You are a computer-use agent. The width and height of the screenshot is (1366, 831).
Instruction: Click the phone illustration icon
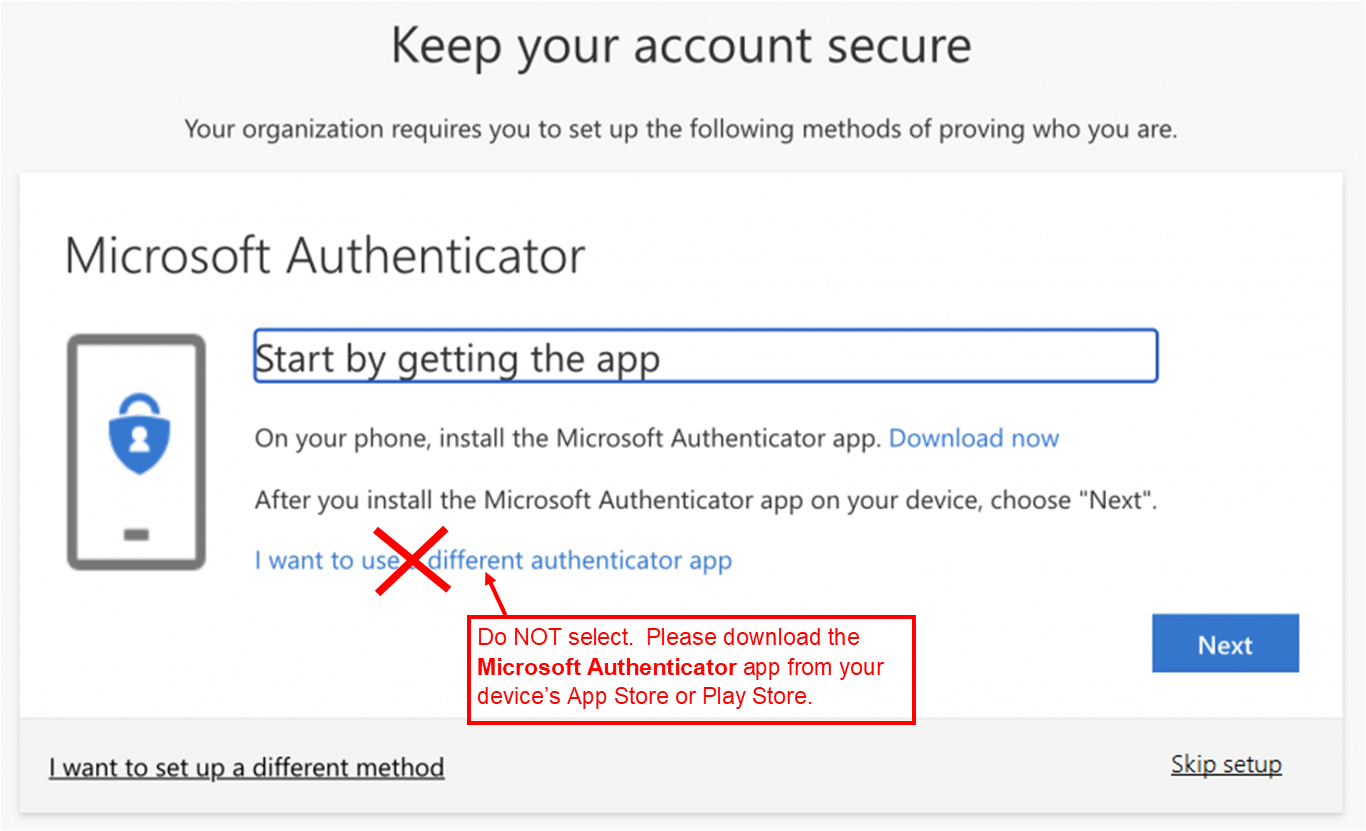pos(135,450)
